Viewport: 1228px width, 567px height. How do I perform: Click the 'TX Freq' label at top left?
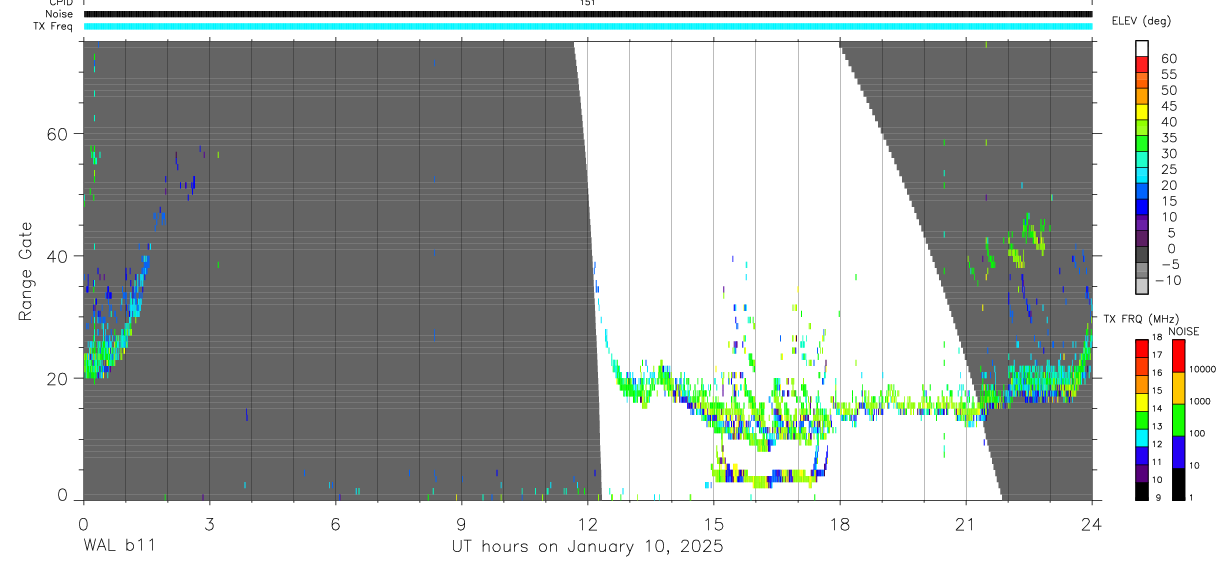click(x=53, y=26)
